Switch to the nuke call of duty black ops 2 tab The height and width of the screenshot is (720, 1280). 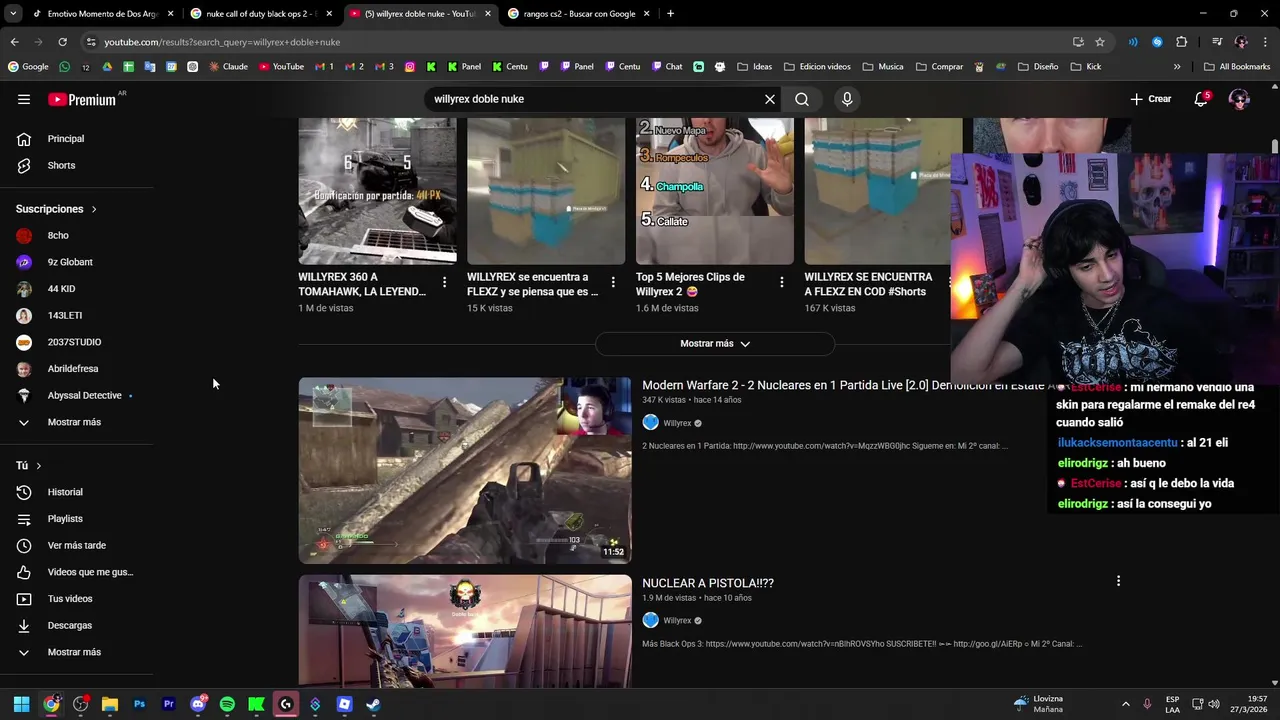(x=260, y=14)
